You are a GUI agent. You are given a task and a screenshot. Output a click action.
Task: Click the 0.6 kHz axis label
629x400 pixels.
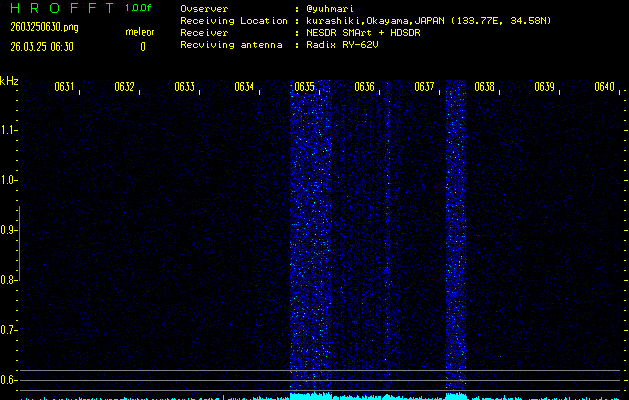point(8,380)
